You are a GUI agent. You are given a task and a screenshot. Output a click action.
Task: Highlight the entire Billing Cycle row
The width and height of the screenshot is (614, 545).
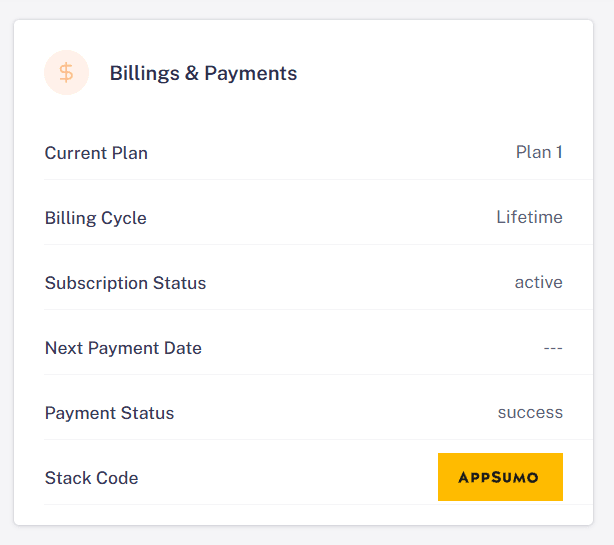tap(303, 218)
